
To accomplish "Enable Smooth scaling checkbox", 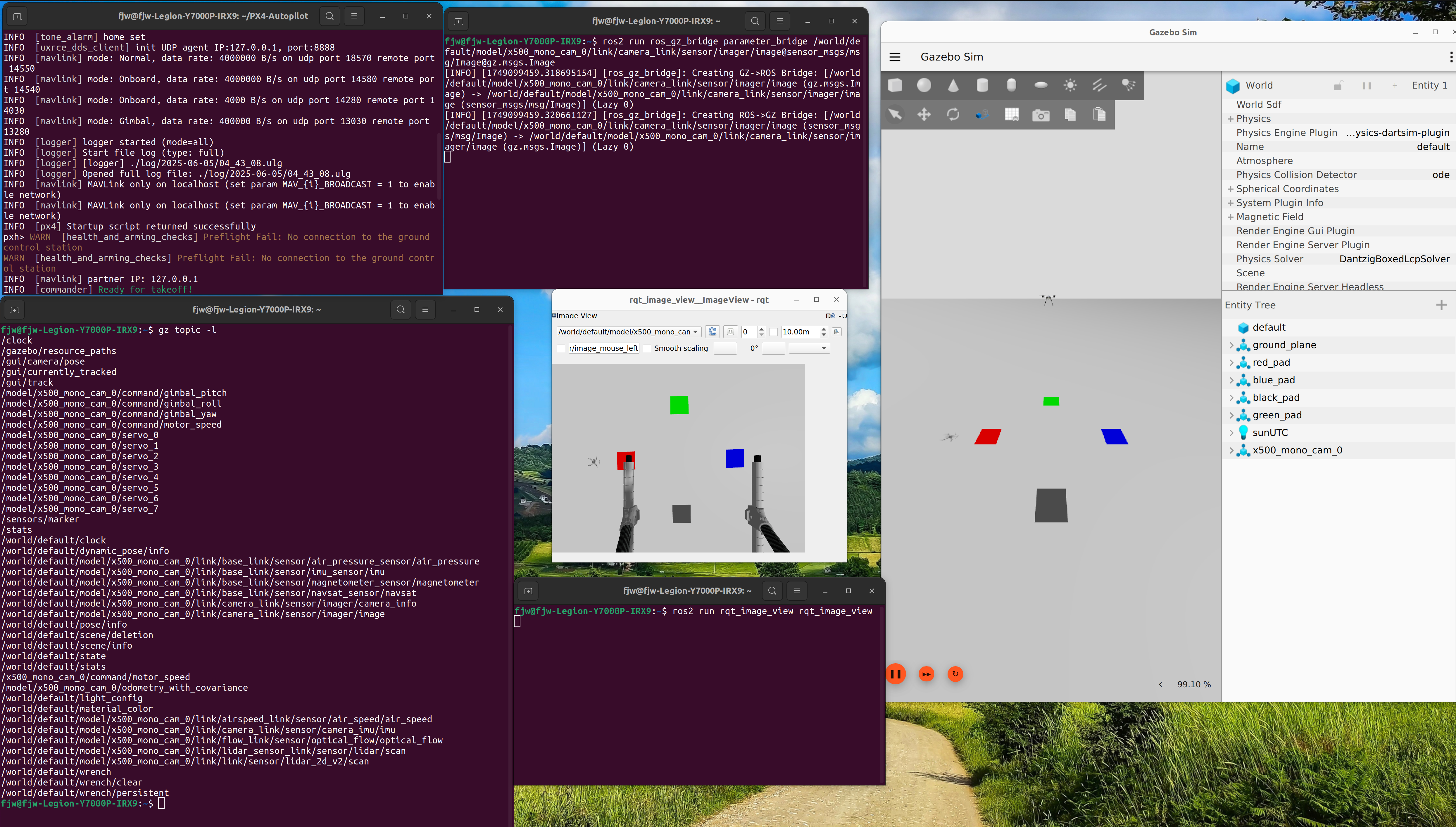I will 647,348.
